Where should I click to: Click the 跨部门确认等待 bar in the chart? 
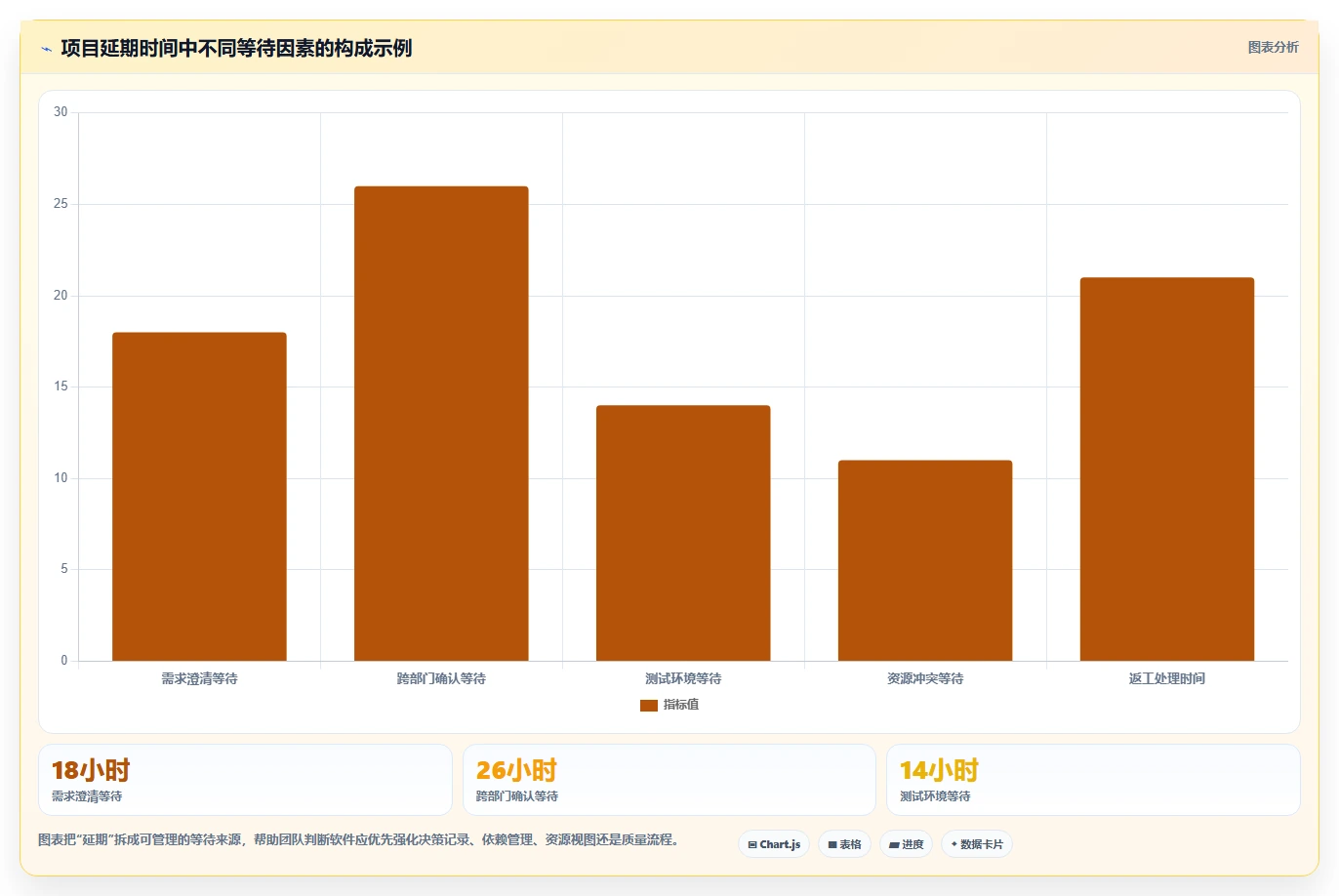tap(441, 424)
